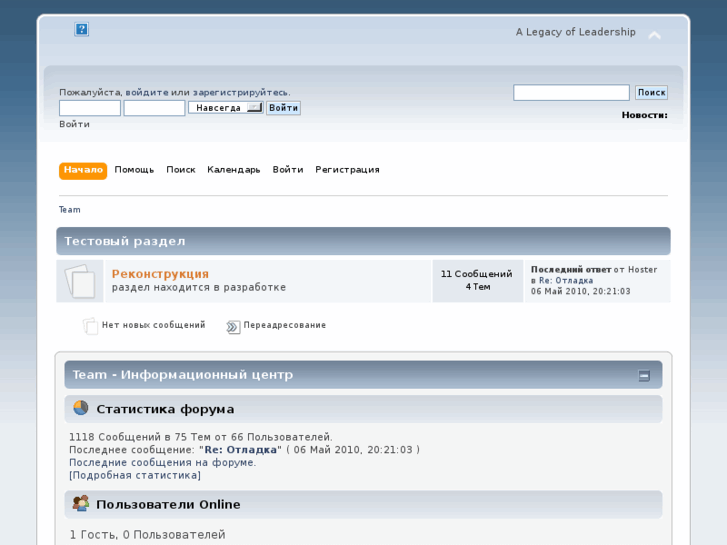Open the Поиск menu item
The width and height of the screenshot is (727, 545).
(x=181, y=170)
